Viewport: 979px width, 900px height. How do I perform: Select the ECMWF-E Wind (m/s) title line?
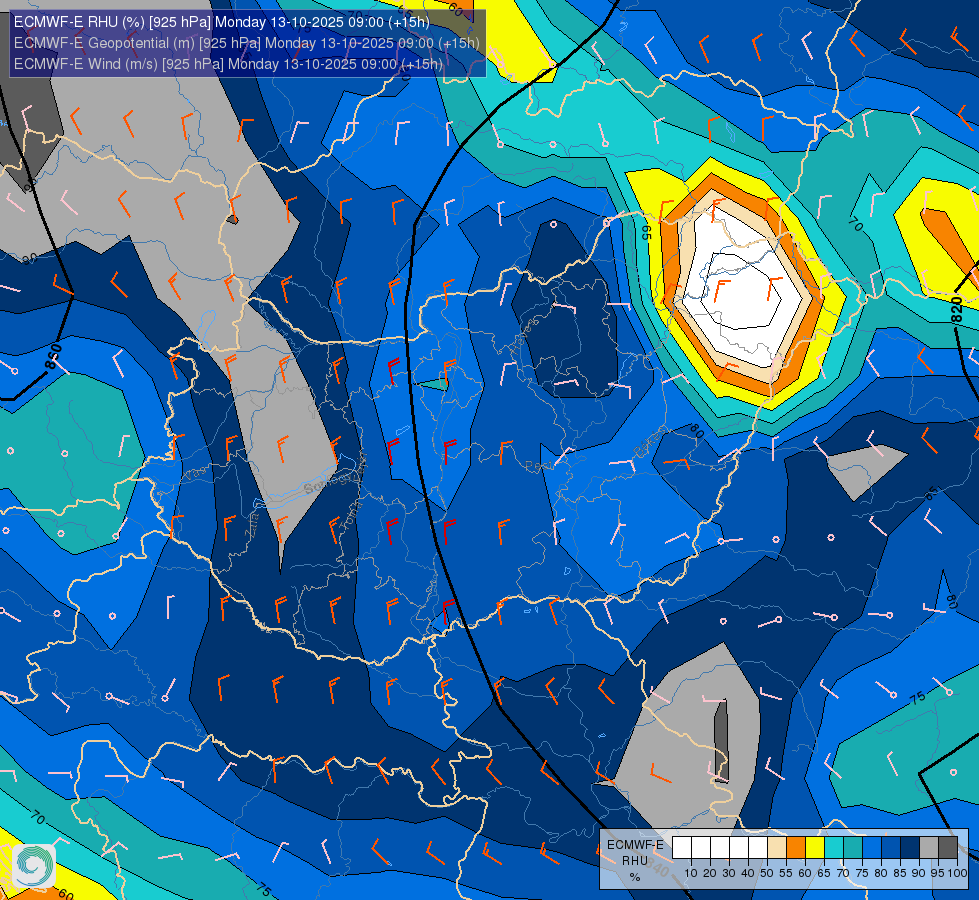point(228,64)
